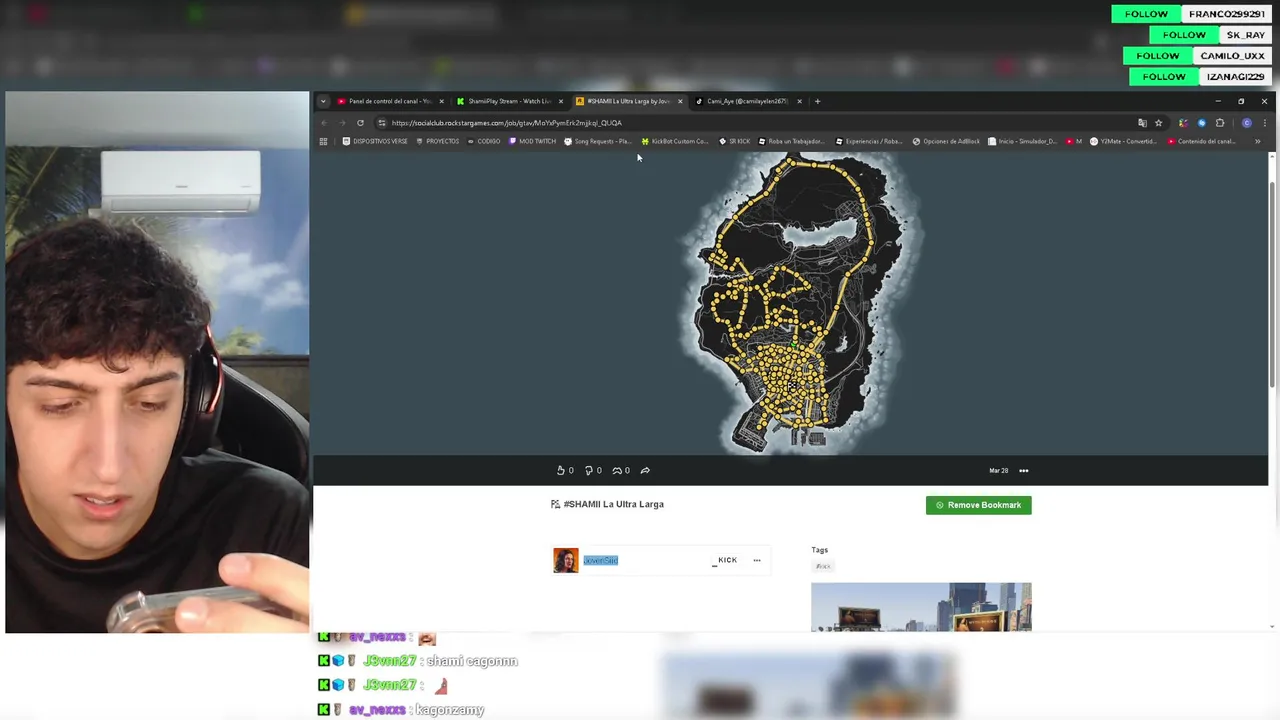Open Opciones de AdBlock bookmark

[946, 142]
